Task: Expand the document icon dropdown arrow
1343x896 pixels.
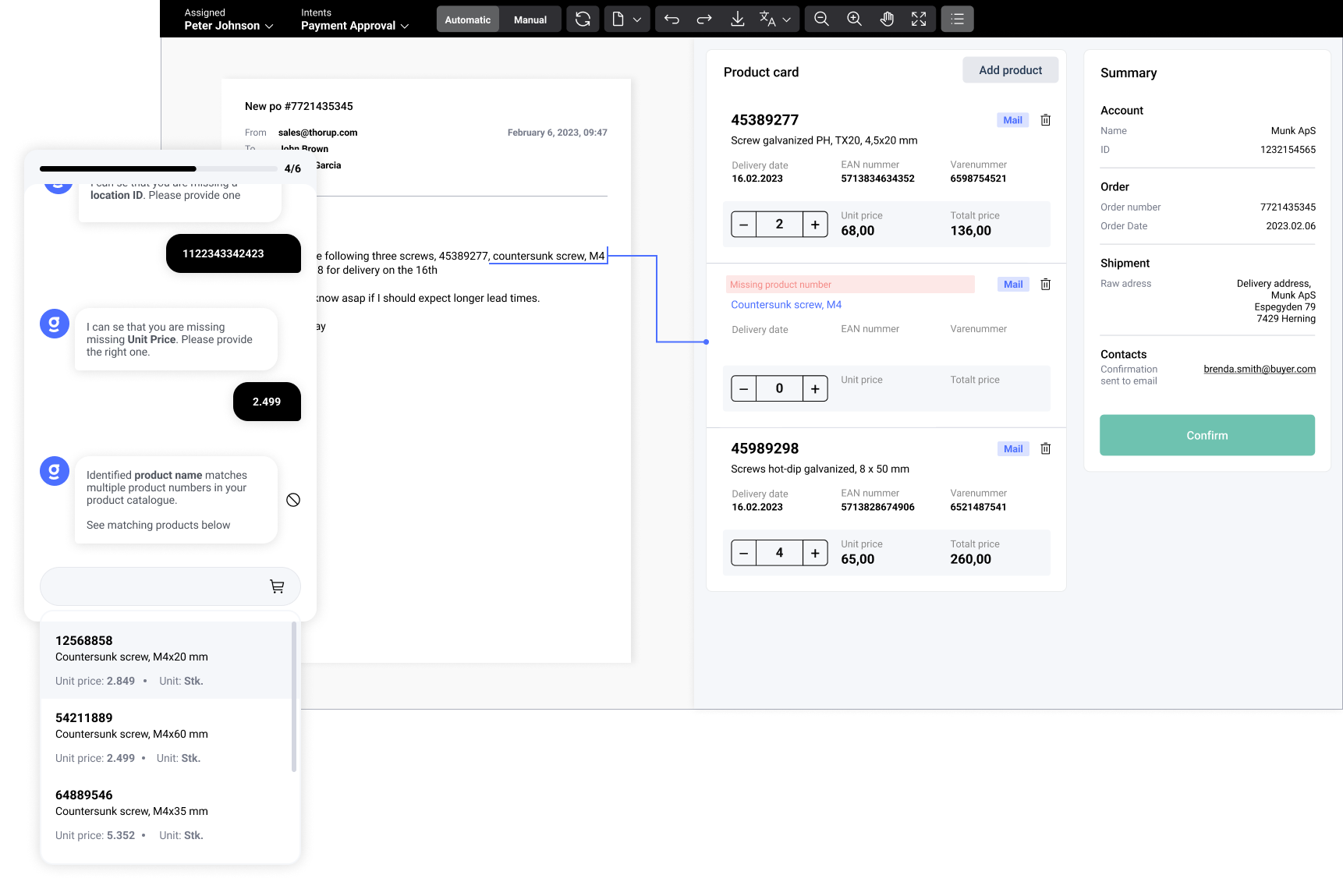Action: (x=637, y=19)
